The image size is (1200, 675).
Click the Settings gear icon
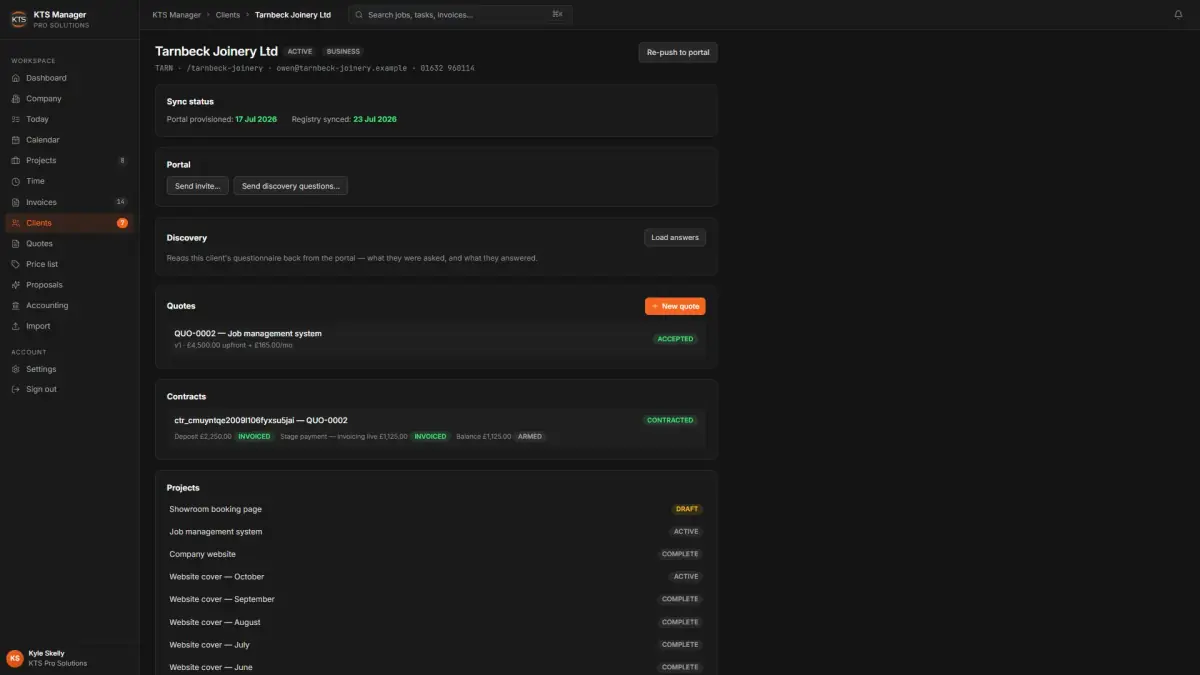16,369
